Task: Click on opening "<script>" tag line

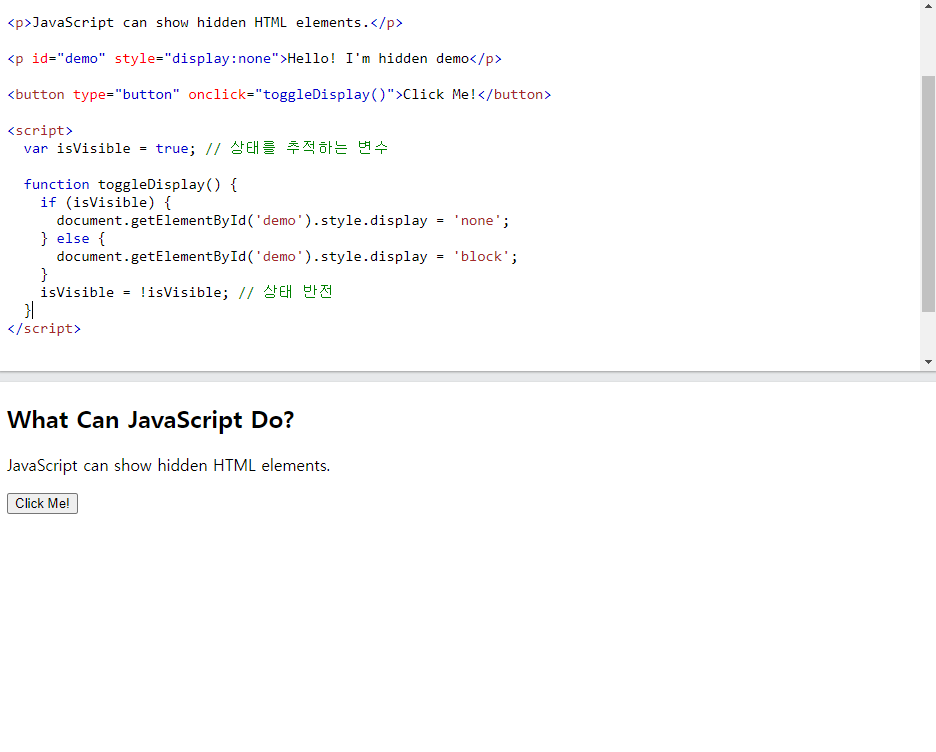Action: click(x=40, y=130)
